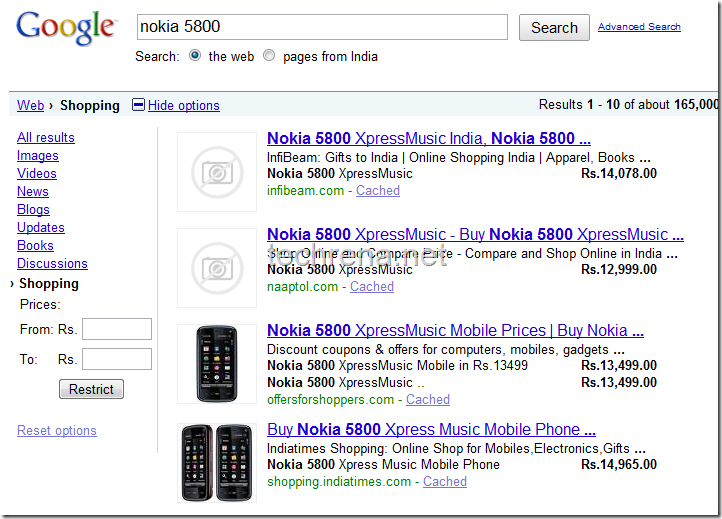Viewport: 722px width, 519px height.
Task: Click the price Rs.12,999.00
Action: (619, 269)
